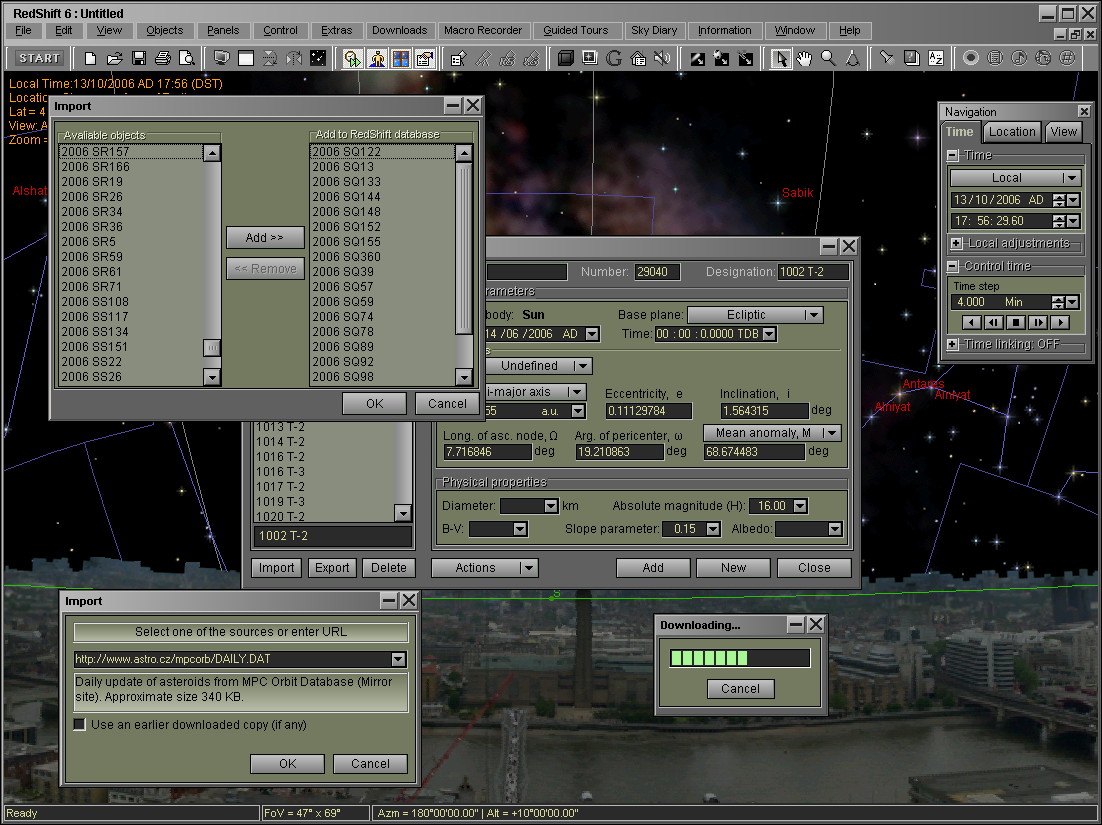Click the 'Add >>' button
The width and height of the screenshot is (1102, 825).
click(265, 237)
